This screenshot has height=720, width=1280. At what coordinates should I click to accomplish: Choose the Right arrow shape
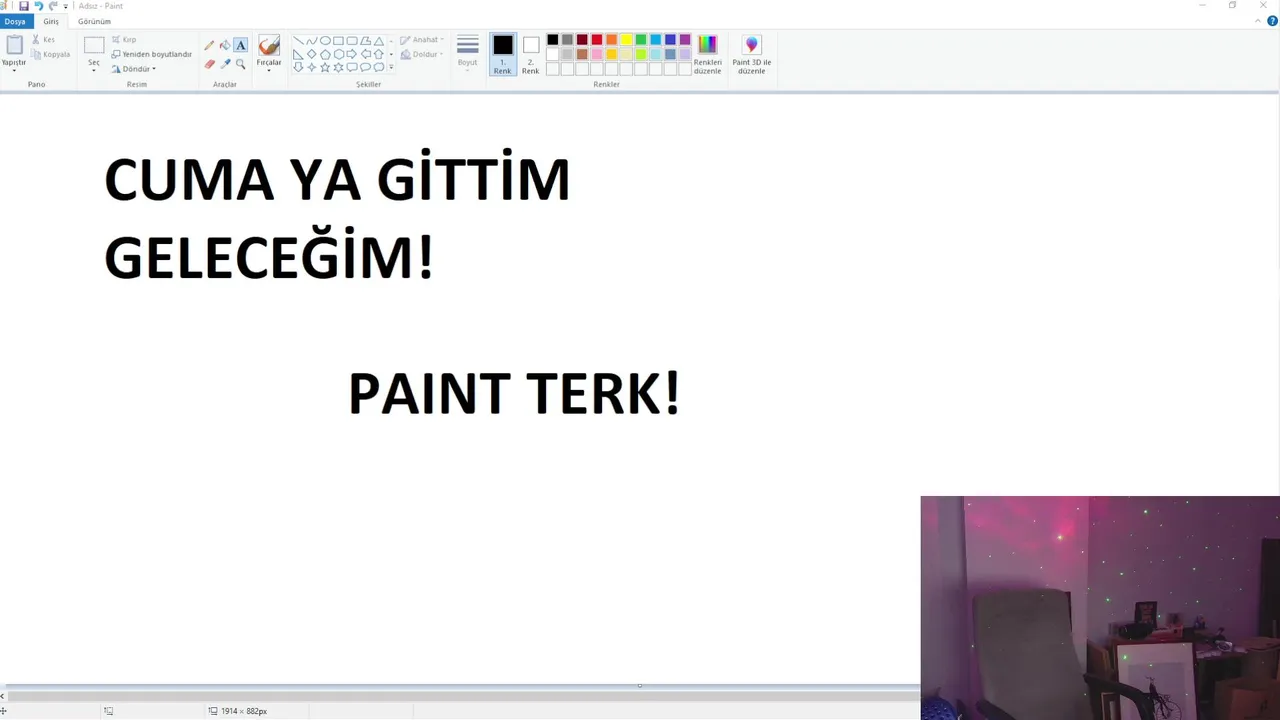tap(352, 54)
